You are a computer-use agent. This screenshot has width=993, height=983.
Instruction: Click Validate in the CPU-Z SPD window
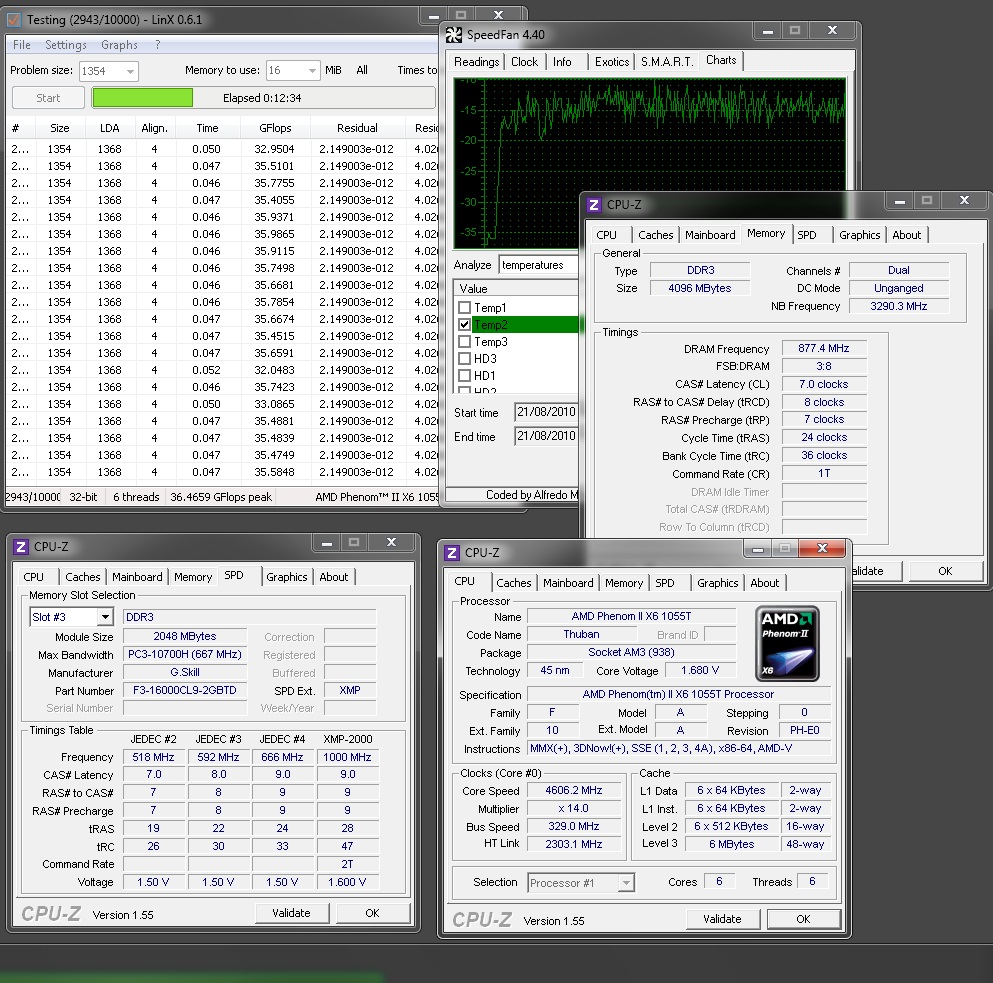(291, 913)
